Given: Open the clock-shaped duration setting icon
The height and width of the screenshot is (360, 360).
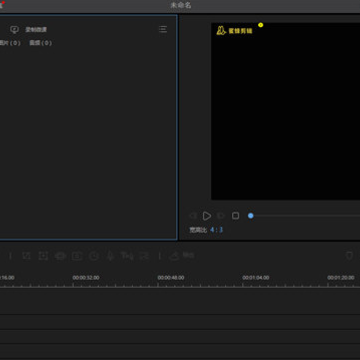Looking at the screenshot, I should click(x=94, y=256).
